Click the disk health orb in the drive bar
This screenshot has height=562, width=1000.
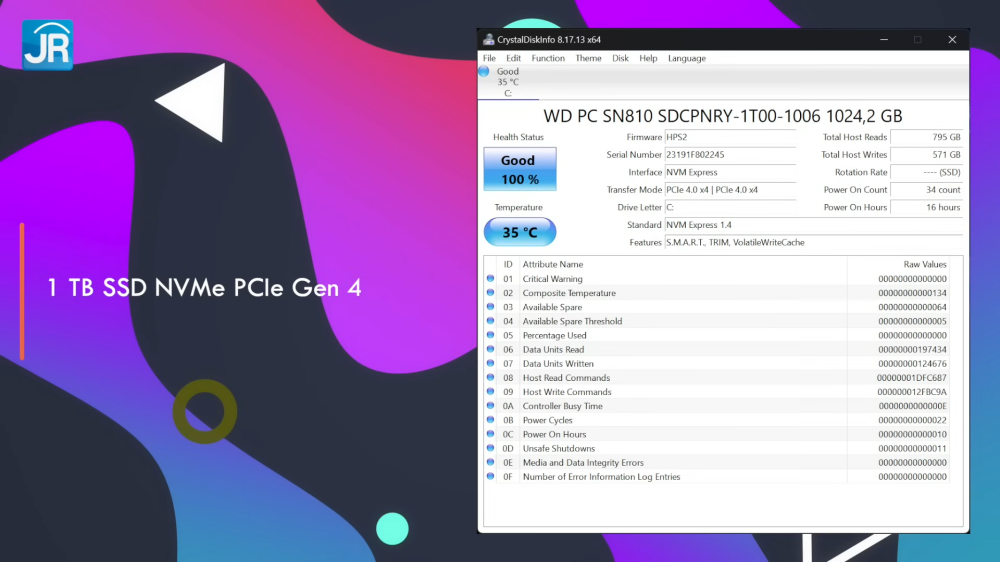pyautogui.click(x=485, y=72)
